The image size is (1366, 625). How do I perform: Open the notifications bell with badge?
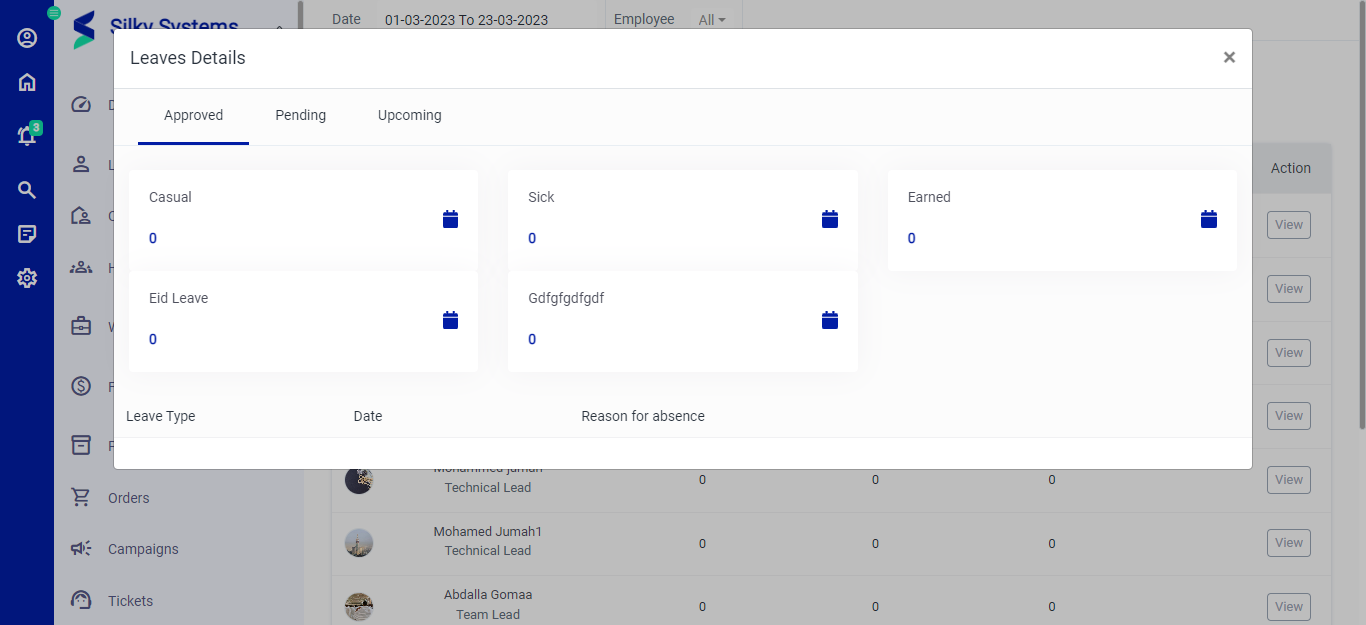click(x=27, y=136)
